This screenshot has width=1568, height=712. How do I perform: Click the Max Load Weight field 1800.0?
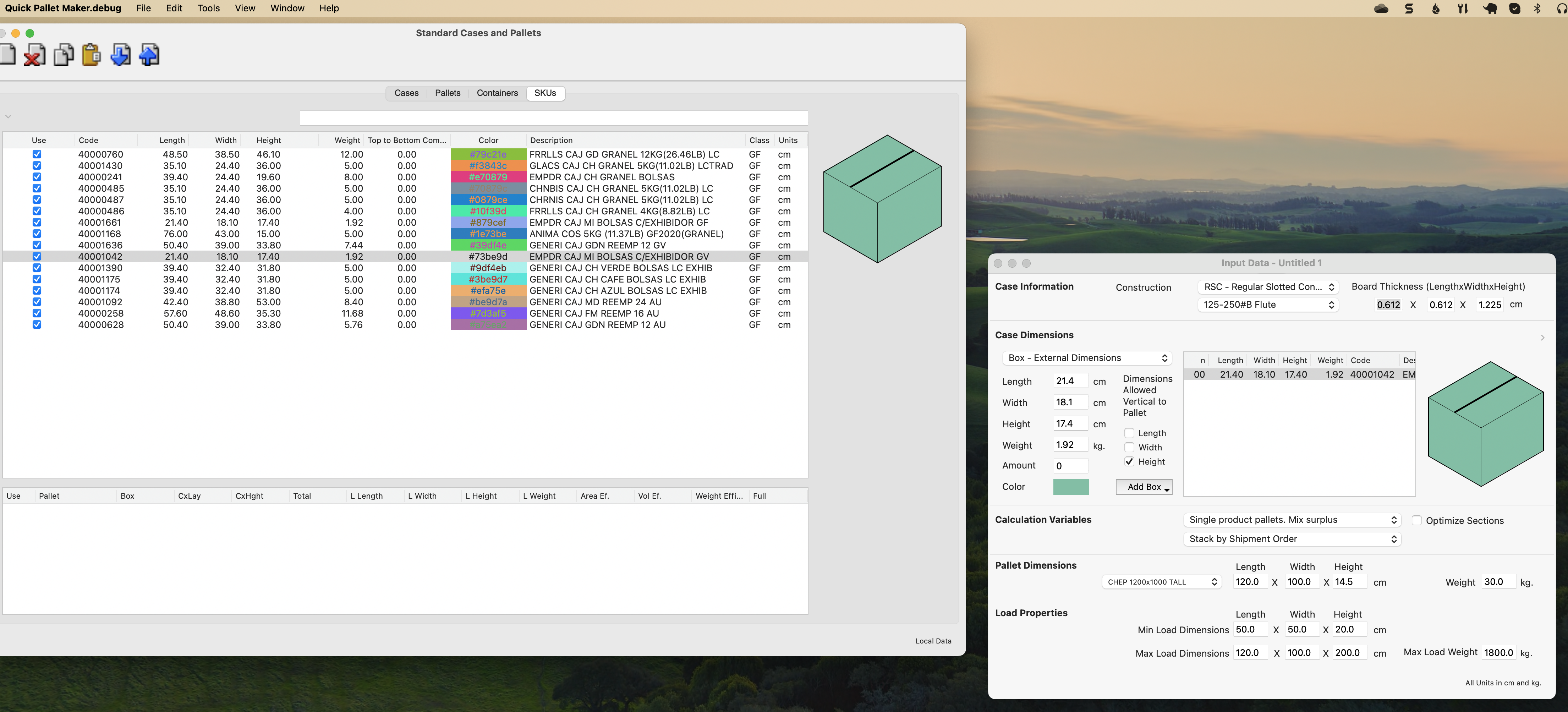[1499, 653]
